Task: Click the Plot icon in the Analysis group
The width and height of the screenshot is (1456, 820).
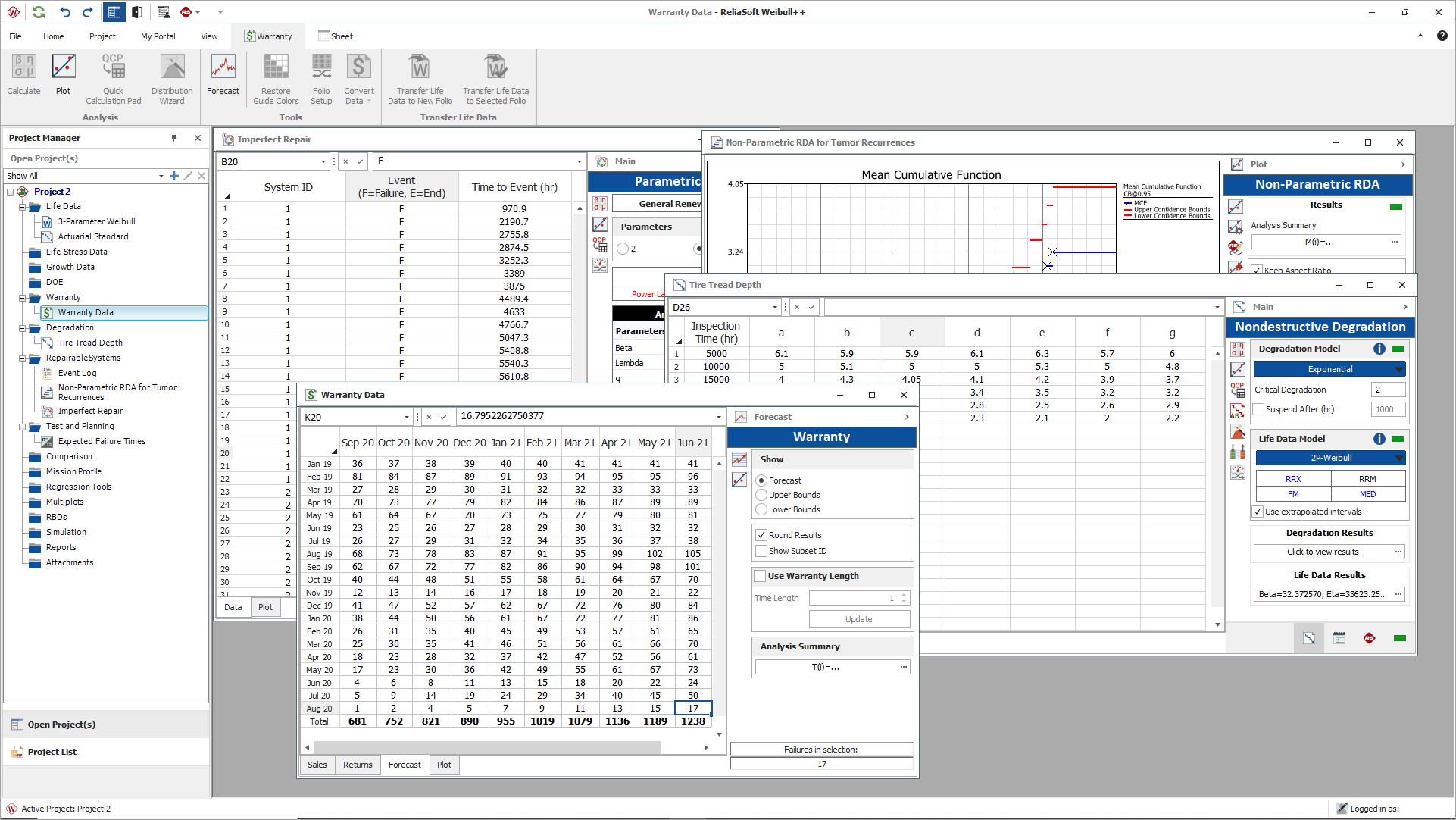Action: [63, 75]
